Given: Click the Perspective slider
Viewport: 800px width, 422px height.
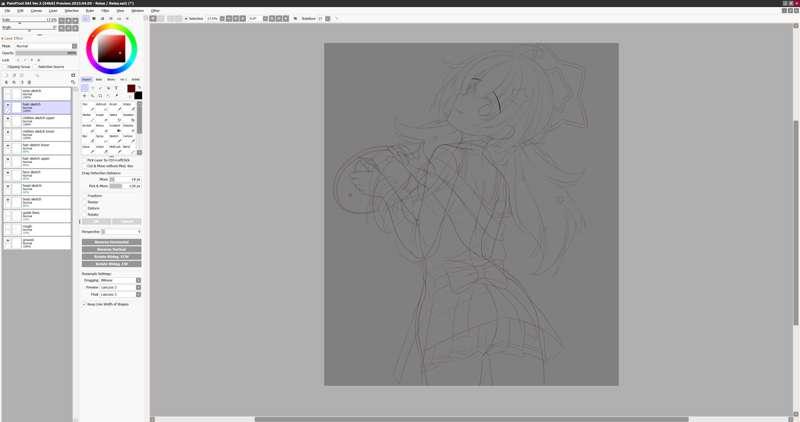Looking at the screenshot, I should click(122, 232).
